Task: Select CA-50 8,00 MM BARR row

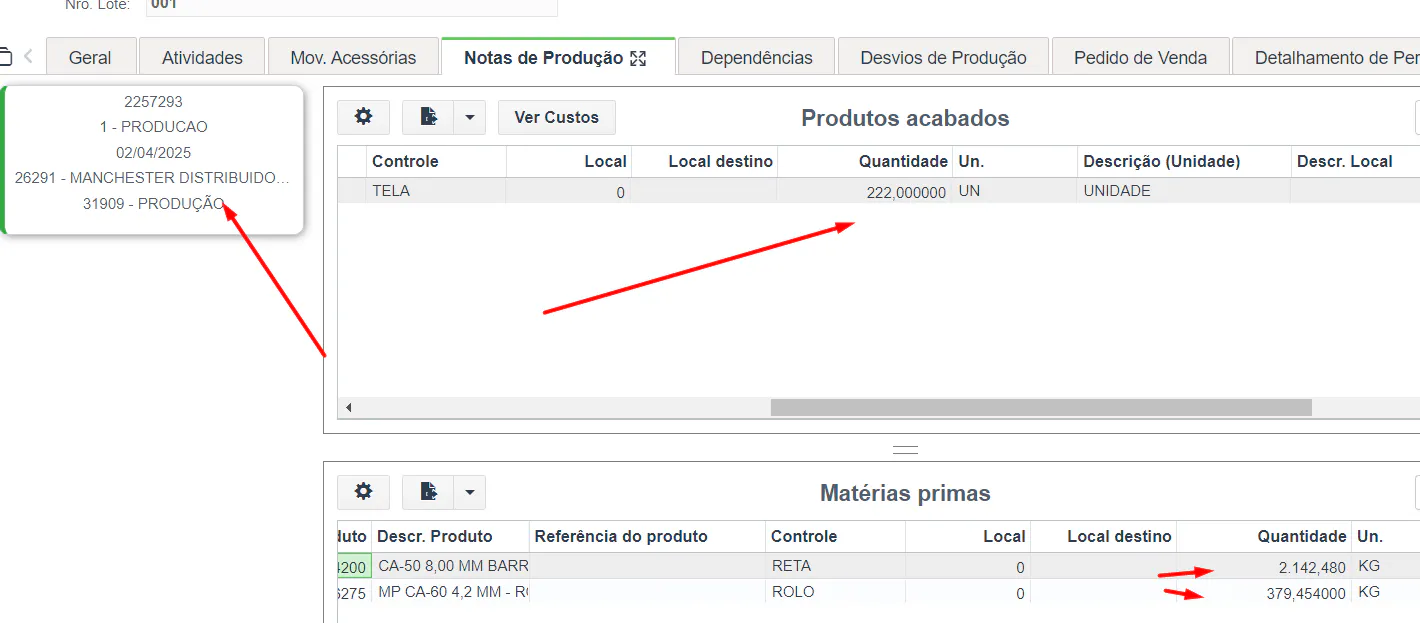Action: (x=878, y=566)
